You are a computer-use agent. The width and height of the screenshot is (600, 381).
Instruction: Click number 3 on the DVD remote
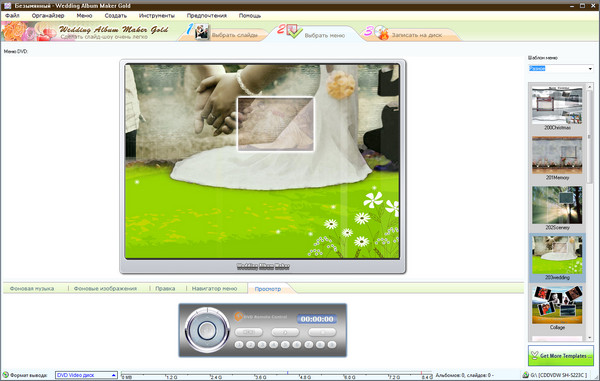(262, 345)
